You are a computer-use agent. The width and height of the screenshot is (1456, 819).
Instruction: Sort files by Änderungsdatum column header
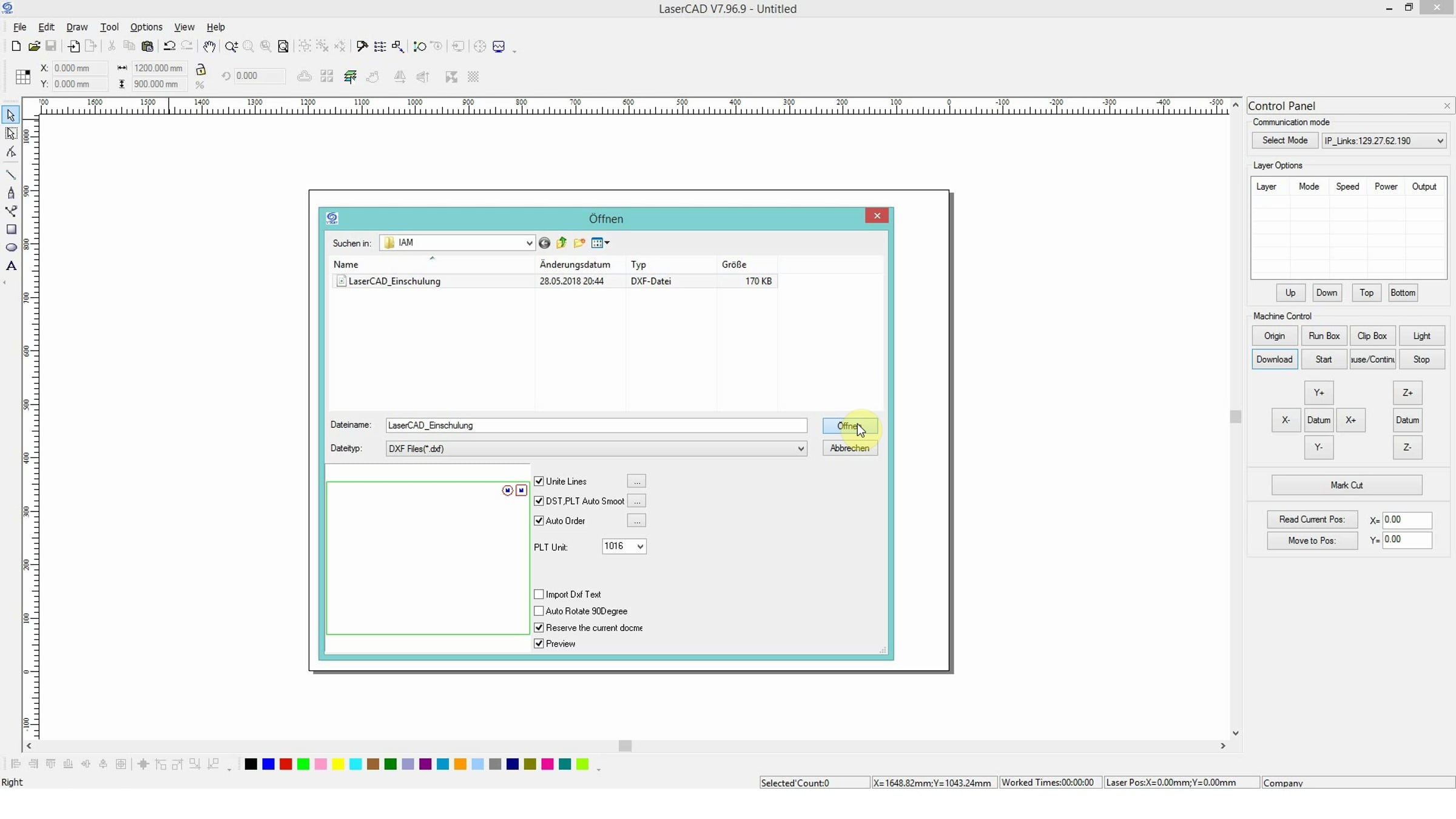(x=581, y=265)
